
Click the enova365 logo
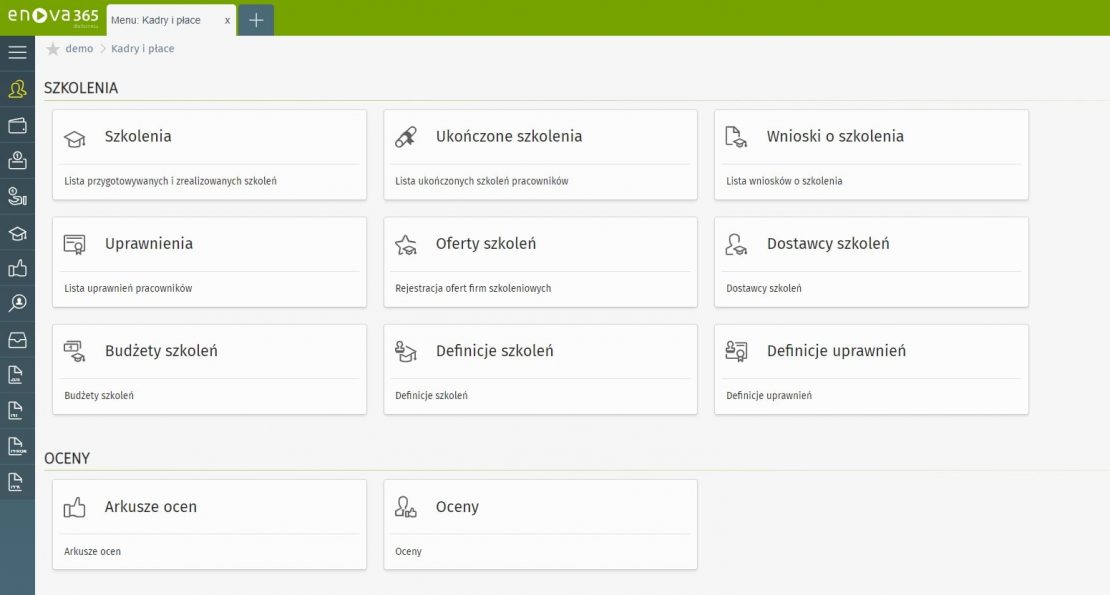[x=50, y=17]
